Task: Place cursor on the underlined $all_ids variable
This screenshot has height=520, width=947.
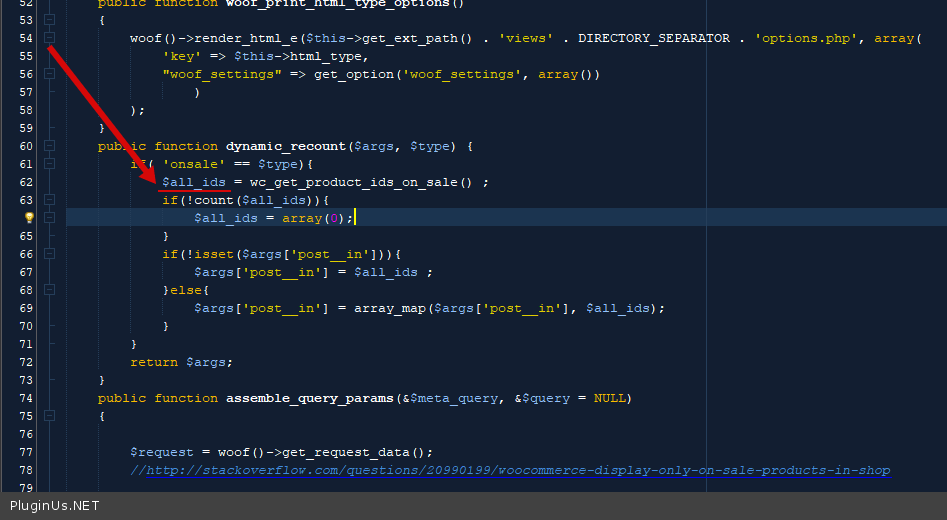Action: [x=194, y=182]
